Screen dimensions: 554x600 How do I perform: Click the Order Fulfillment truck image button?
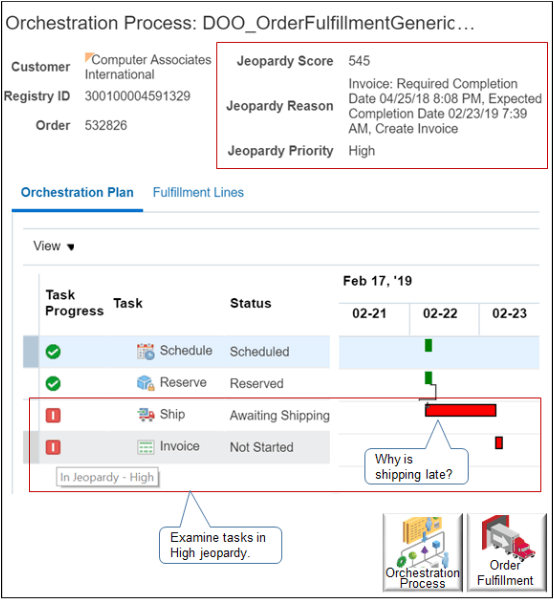tap(507, 553)
